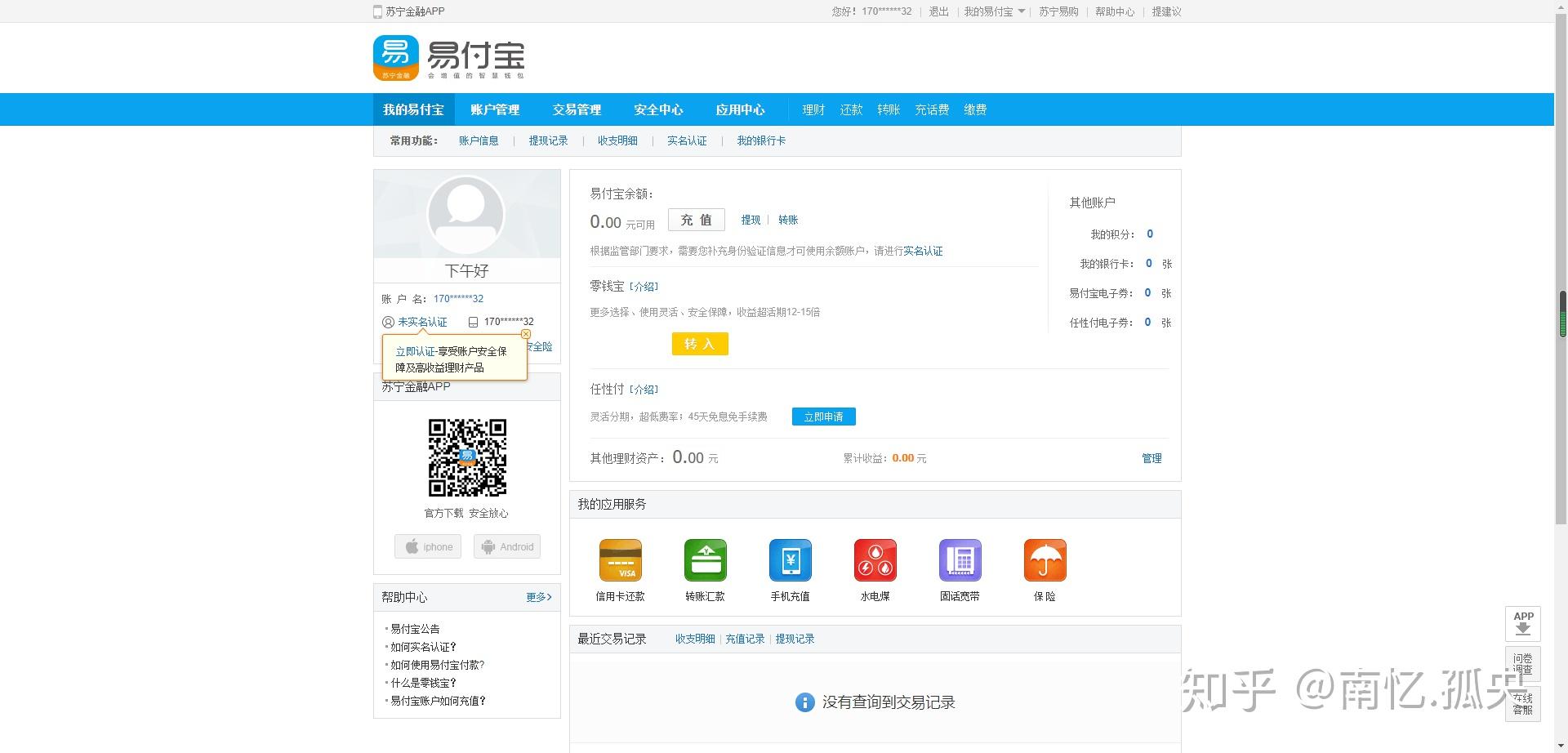Screen dimensions: 1568x753
Task: Open the 转账汇款 app icon
Action: [706, 560]
